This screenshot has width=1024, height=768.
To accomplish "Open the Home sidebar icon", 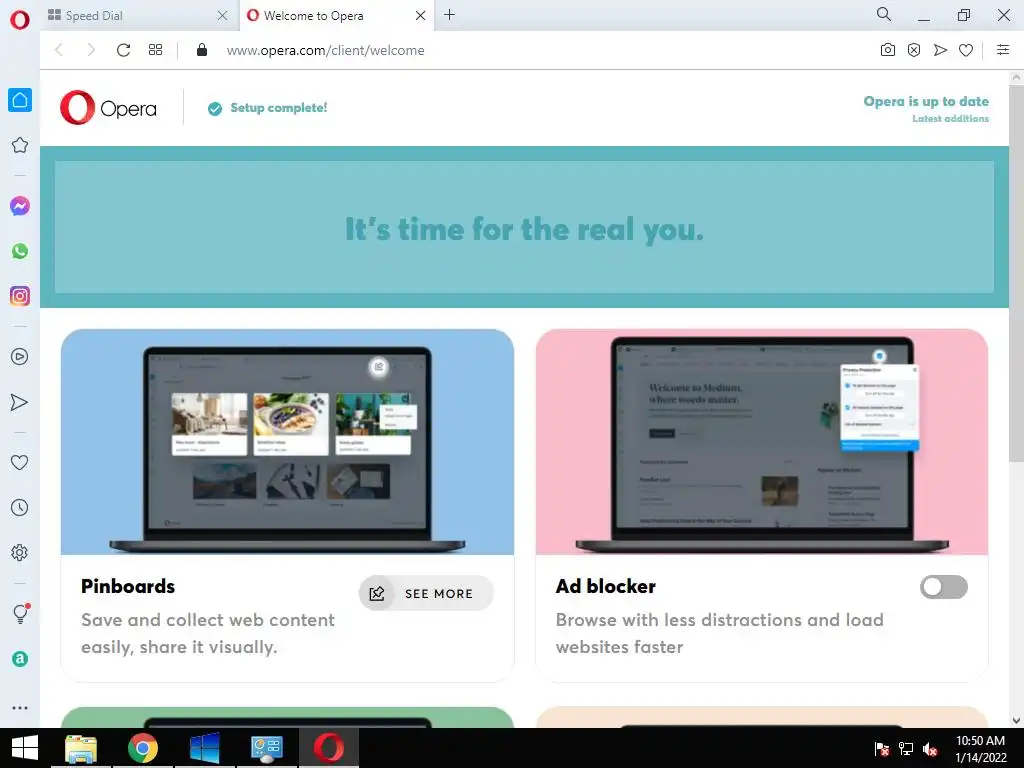I will click(20, 100).
